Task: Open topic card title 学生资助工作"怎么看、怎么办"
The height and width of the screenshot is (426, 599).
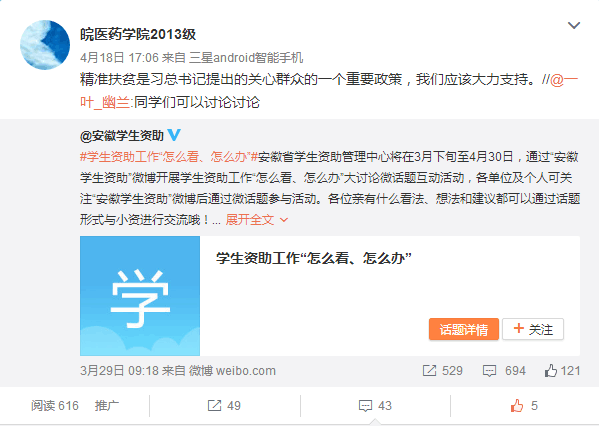Action: point(314,258)
